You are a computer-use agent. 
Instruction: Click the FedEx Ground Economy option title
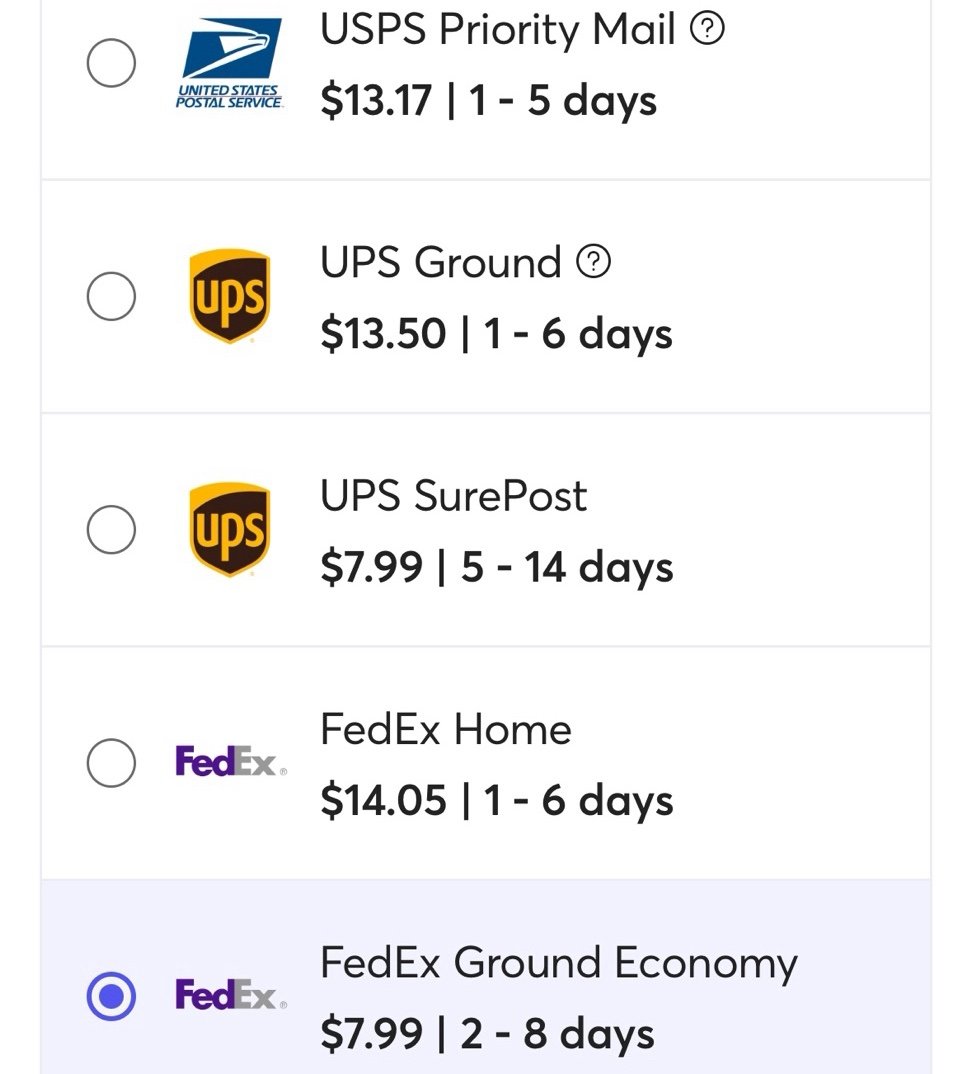558,962
